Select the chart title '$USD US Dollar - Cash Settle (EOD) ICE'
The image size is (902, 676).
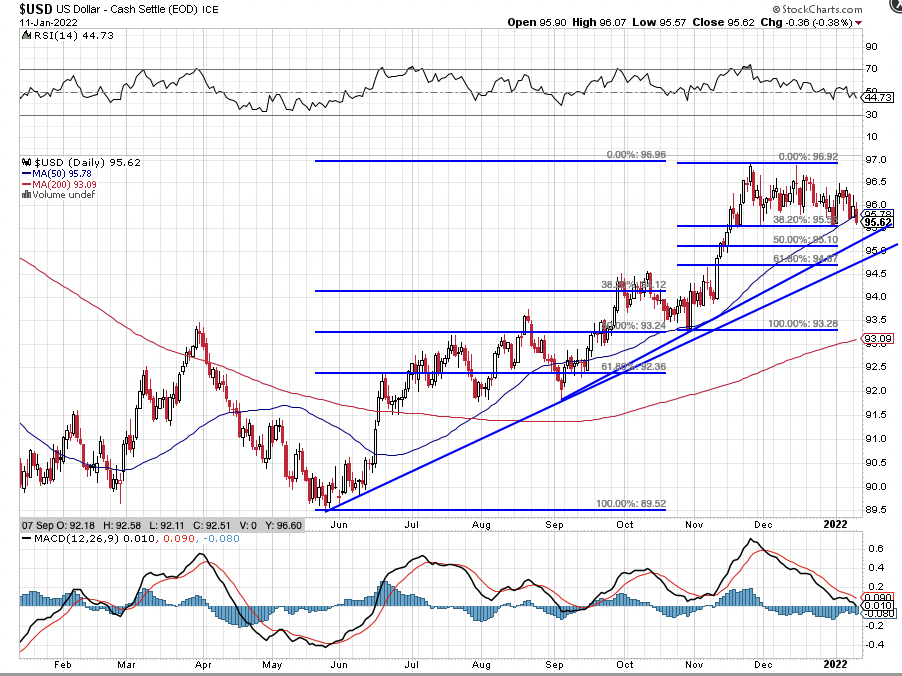(119, 9)
